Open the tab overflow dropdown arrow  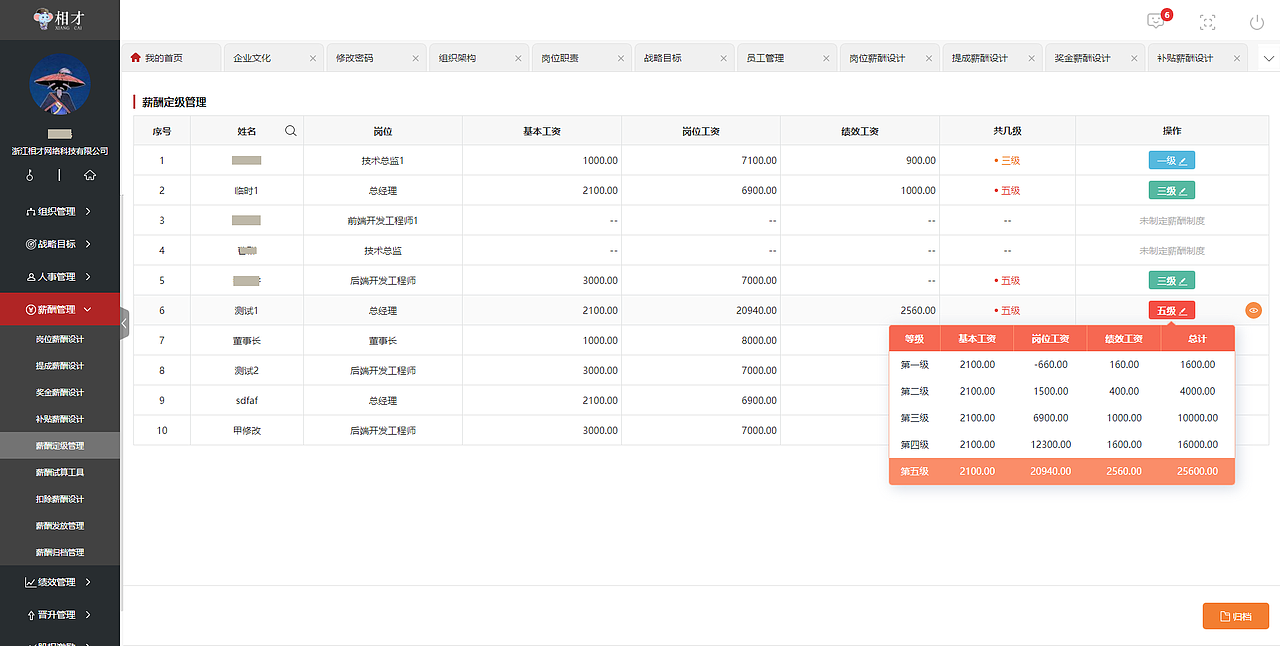1269,58
